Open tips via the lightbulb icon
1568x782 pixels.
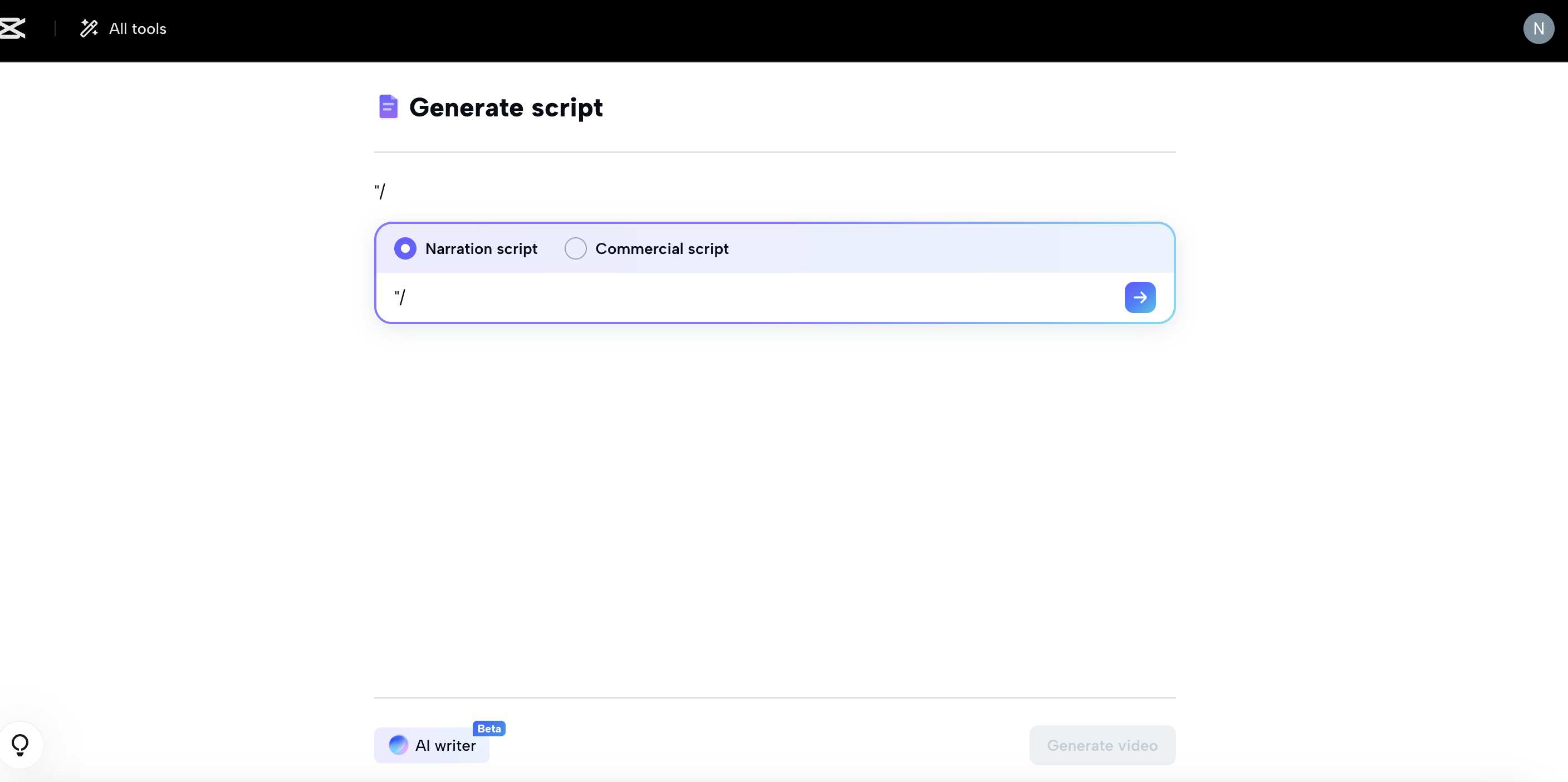pos(21,744)
